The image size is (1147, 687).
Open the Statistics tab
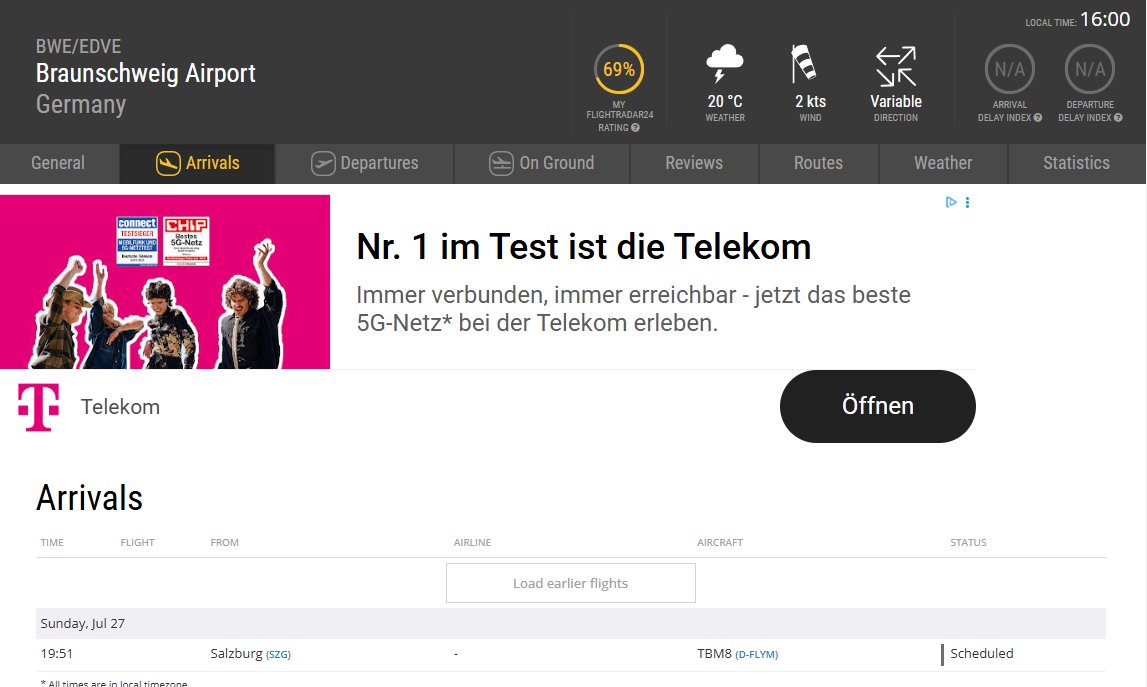click(1077, 163)
